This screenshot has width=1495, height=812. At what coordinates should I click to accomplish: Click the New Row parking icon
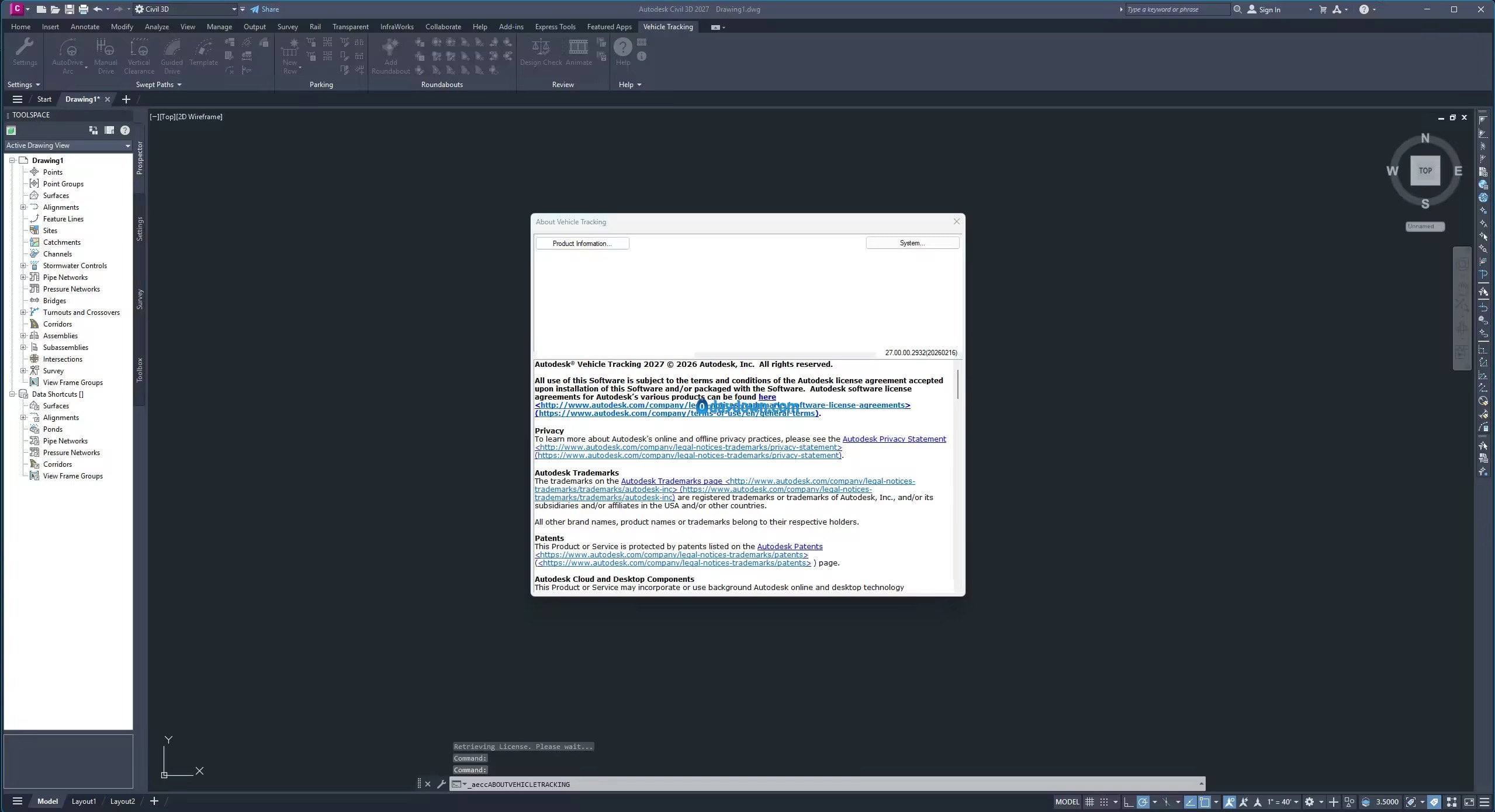pyautogui.click(x=290, y=48)
